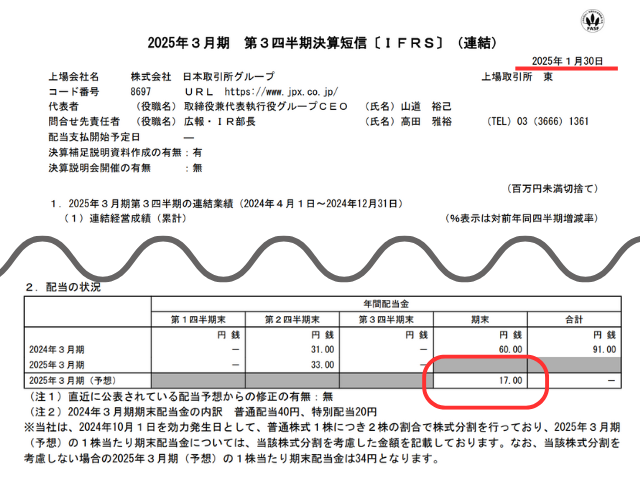Click heading 2. 配当の状況
Viewport: 640px width, 480px height.
[x=63, y=287]
